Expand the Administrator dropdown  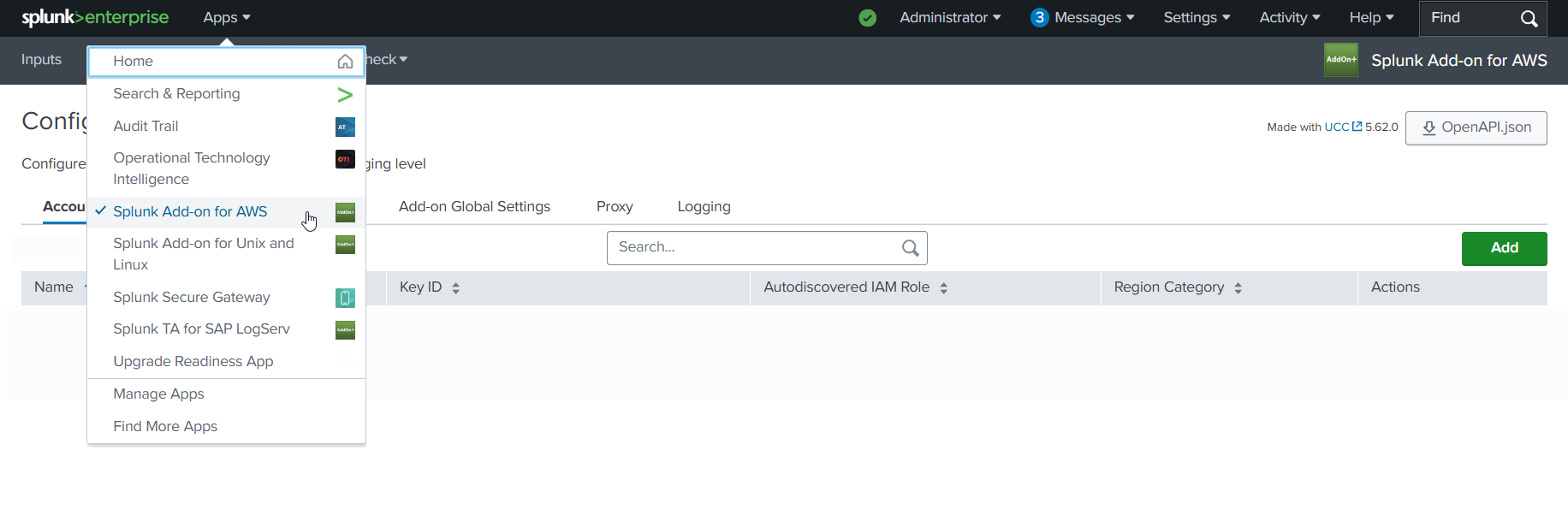pos(950,18)
